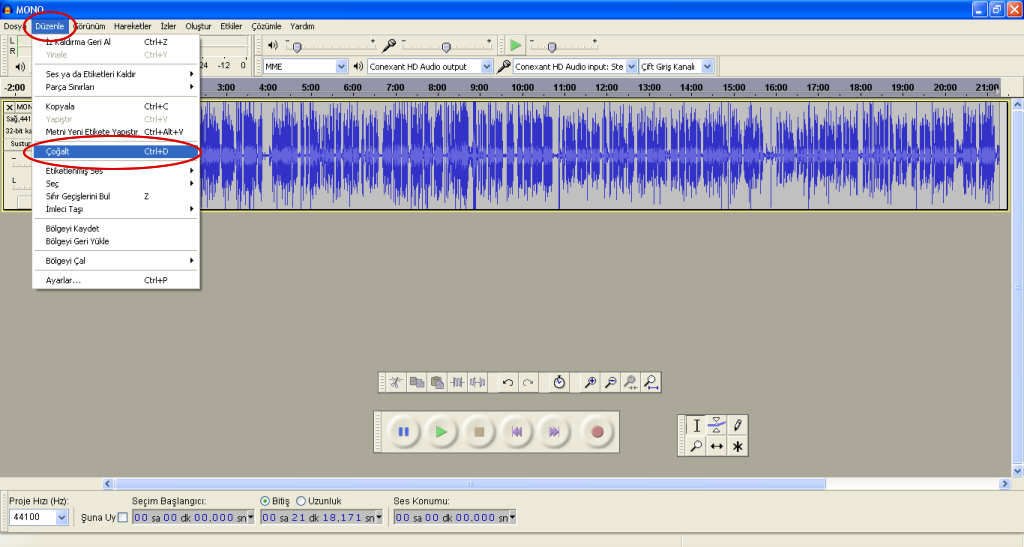Click the output volume slider knob

(x=297, y=47)
